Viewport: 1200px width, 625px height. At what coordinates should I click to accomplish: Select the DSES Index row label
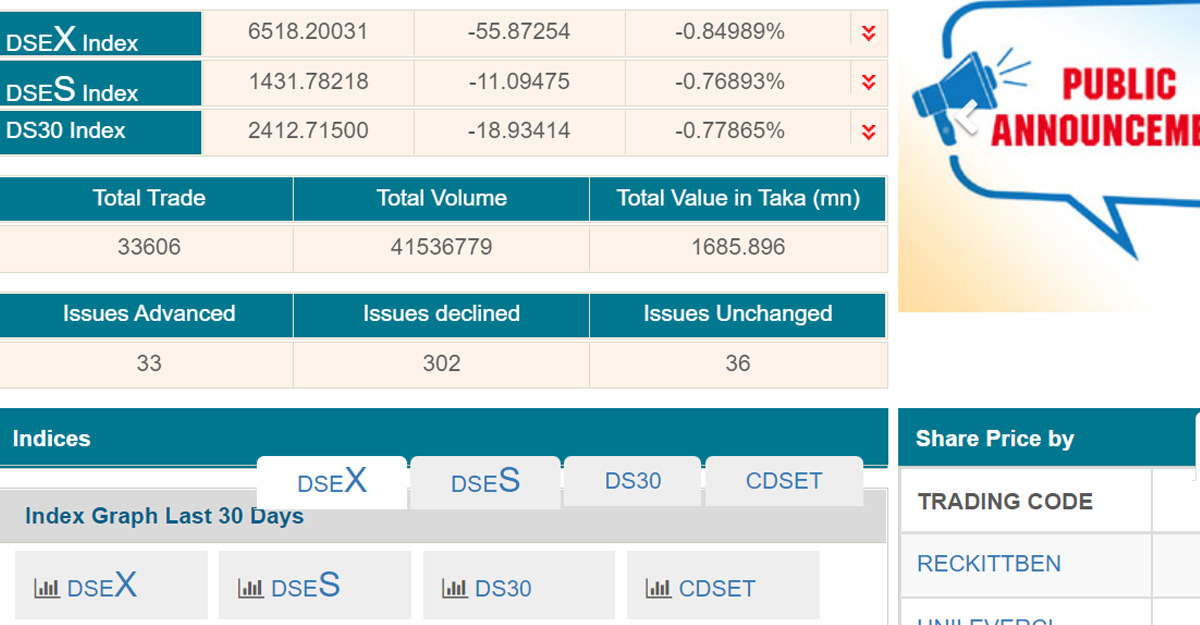point(72,90)
